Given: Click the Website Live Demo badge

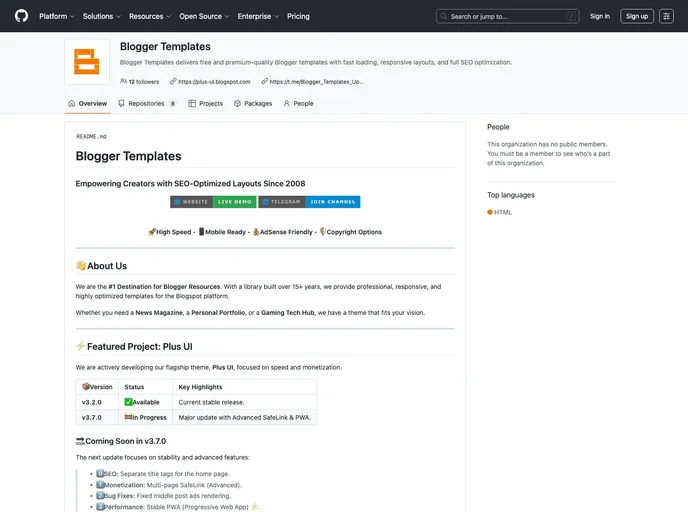Looking at the screenshot, I should tap(213, 202).
